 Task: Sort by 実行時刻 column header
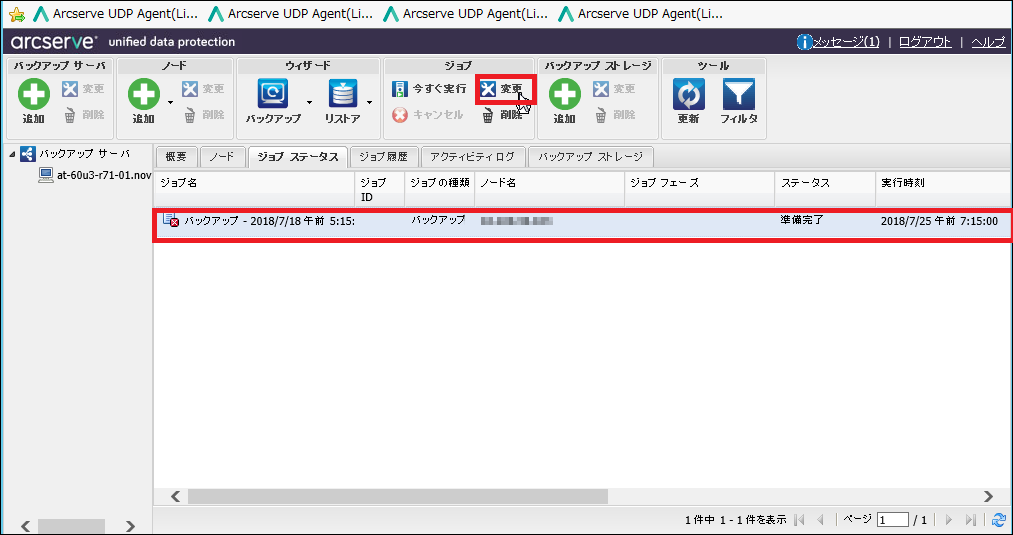pyautogui.click(x=944, y=189)
